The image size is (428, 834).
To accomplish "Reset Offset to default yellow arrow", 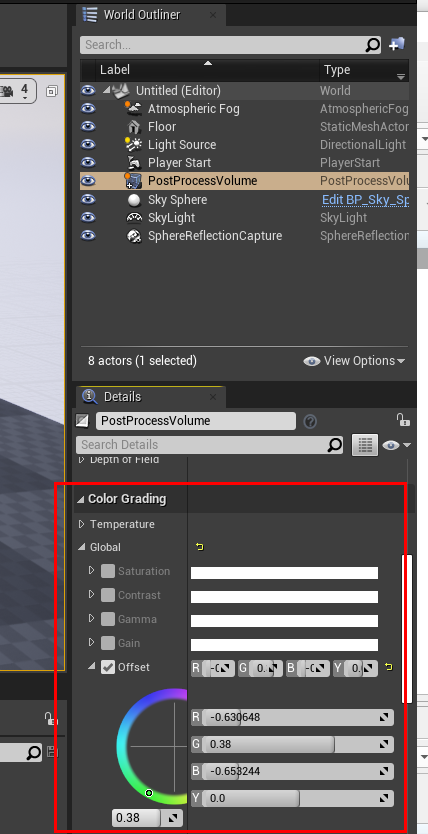I will click(389, 667).
